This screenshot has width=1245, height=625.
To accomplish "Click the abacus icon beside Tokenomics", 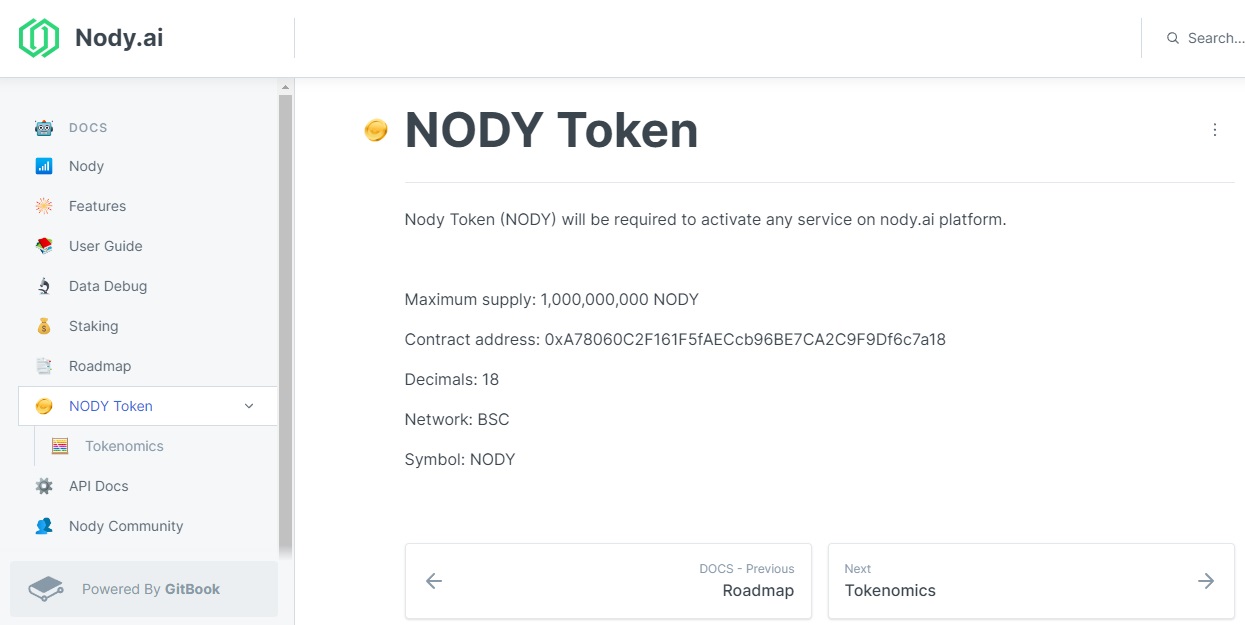I will (60, 446).
